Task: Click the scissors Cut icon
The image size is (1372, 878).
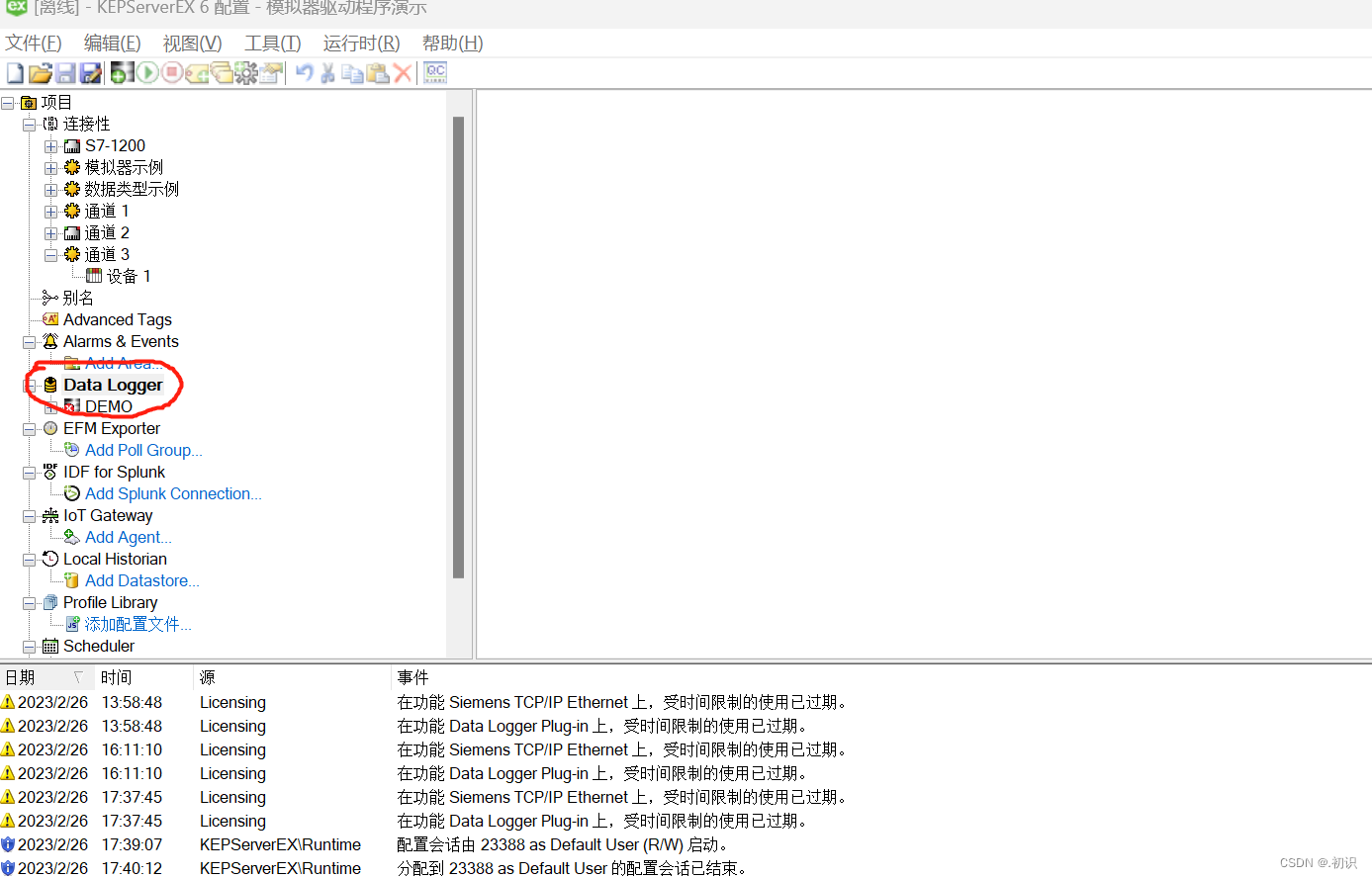Action: click(x=327, y=73)
